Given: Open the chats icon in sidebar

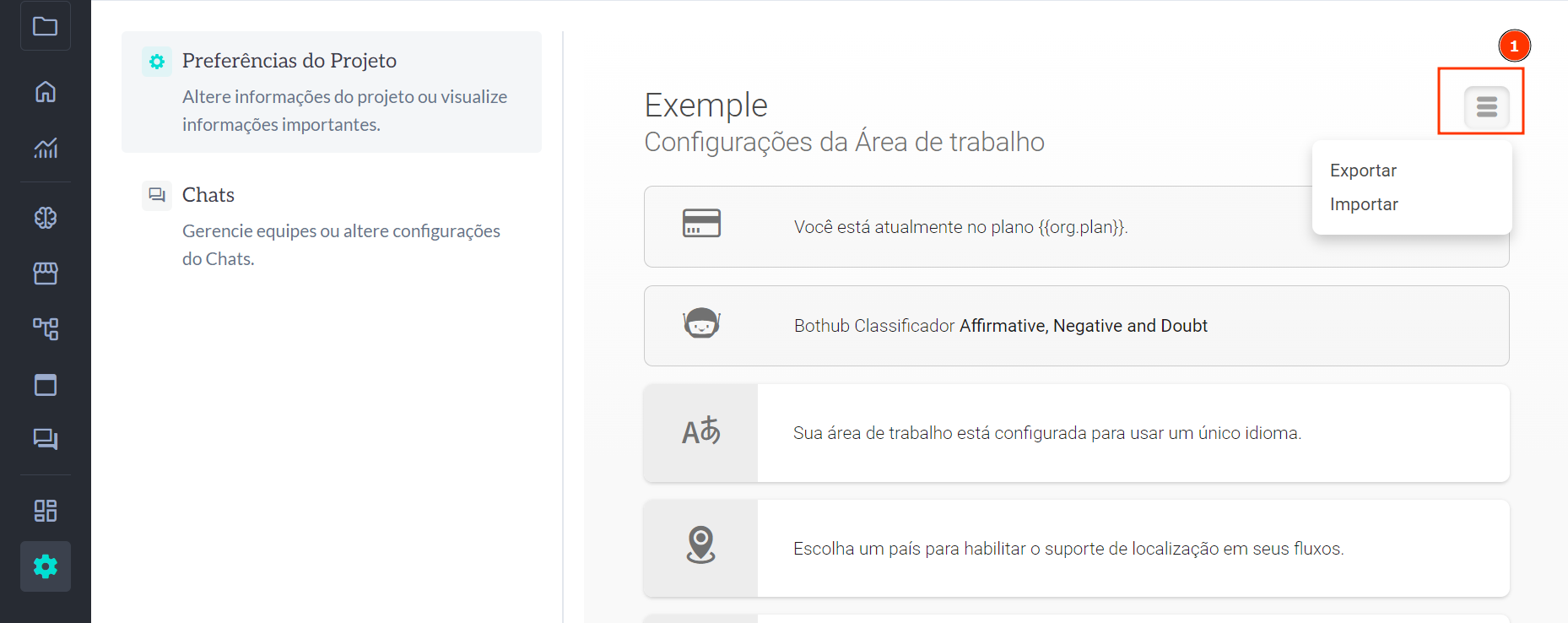Looking at the screenshot, I should 46,439.
